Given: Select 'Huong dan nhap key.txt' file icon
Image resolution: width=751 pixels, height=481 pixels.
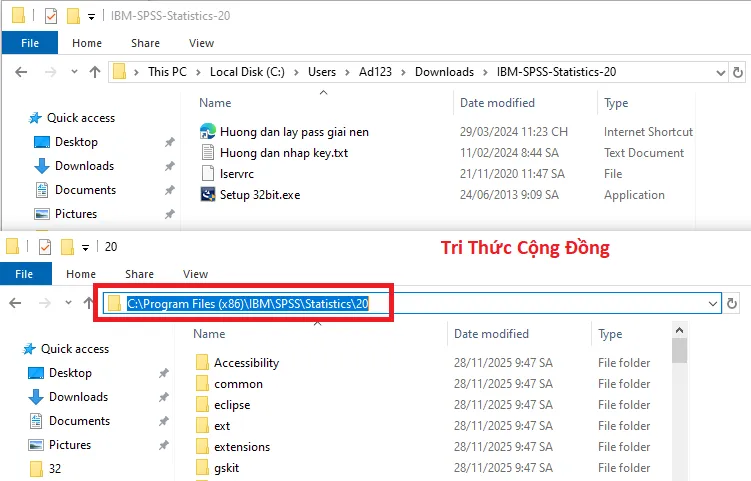Looking at the screenshot, I should click(208, 153).
